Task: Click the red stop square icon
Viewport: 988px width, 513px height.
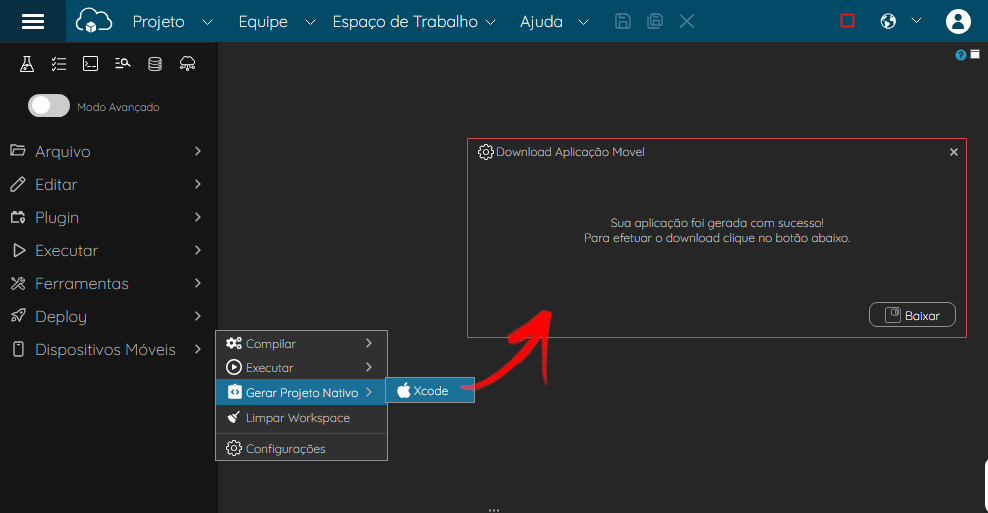Action: coord(847,21)
